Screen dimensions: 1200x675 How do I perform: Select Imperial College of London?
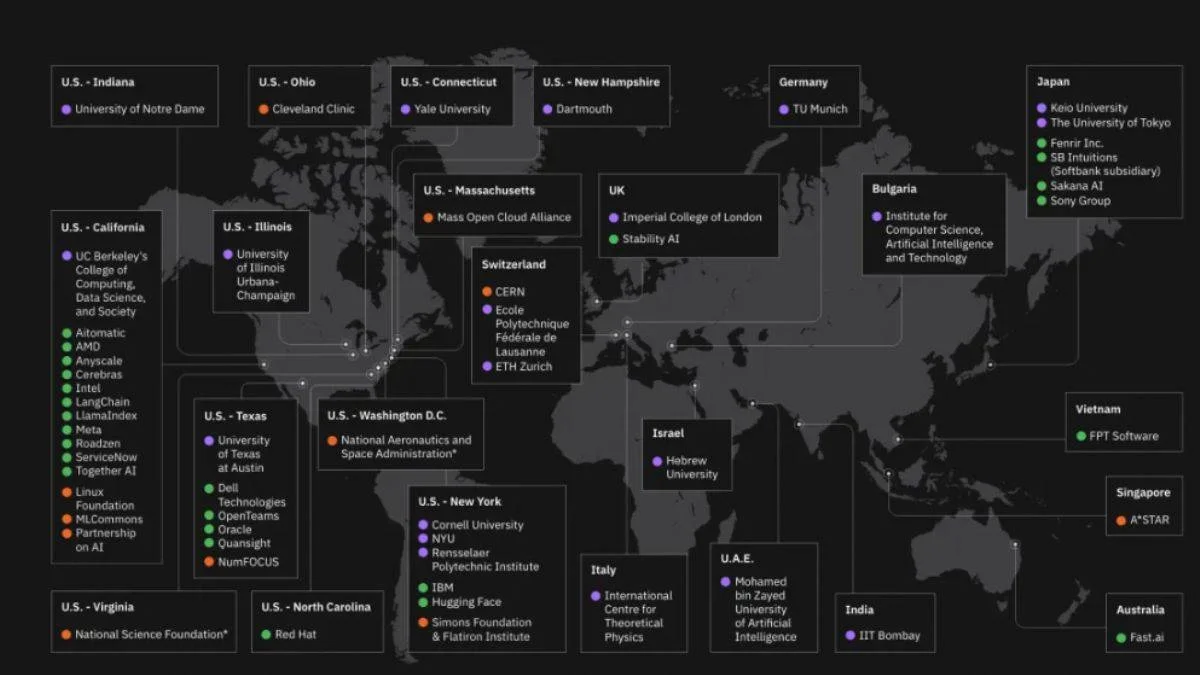(x=685, y=217)
